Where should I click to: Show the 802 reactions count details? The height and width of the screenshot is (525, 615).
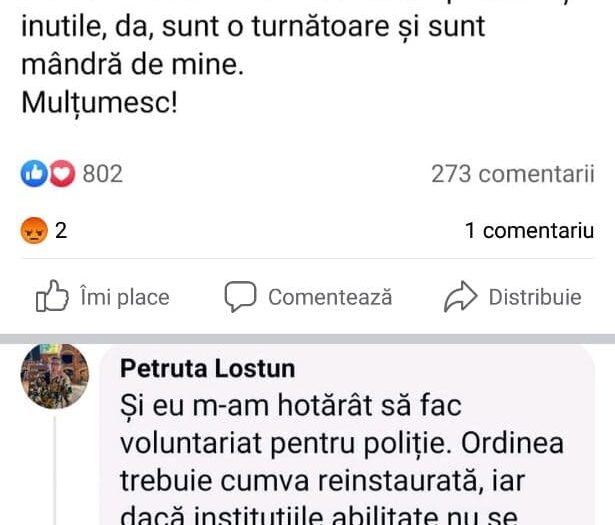click(x=102, y=174)
